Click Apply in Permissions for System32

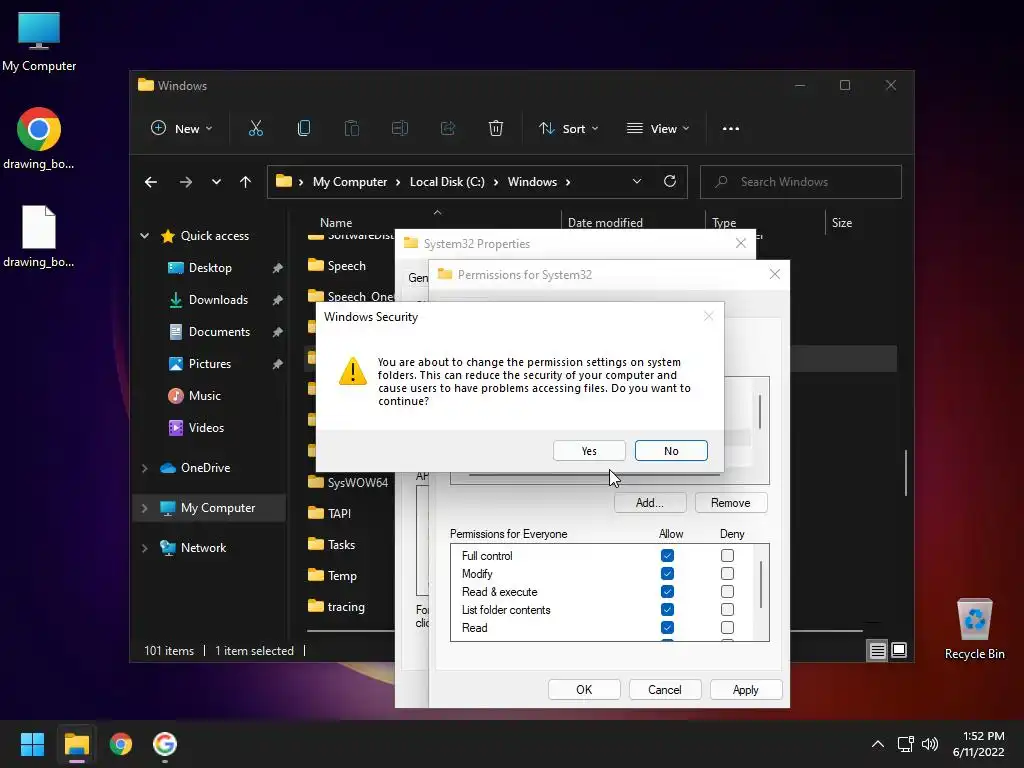[x=745, y=690]
